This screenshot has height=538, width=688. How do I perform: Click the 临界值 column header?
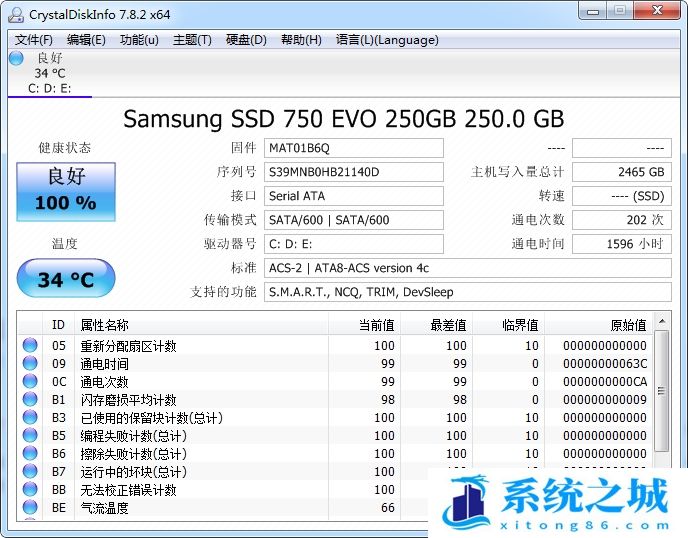[508, 325]
